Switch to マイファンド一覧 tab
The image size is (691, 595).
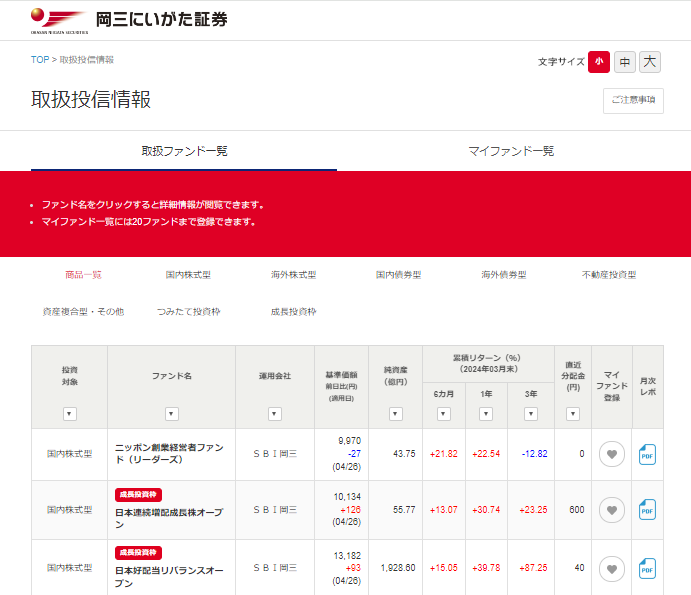[511, 151]
